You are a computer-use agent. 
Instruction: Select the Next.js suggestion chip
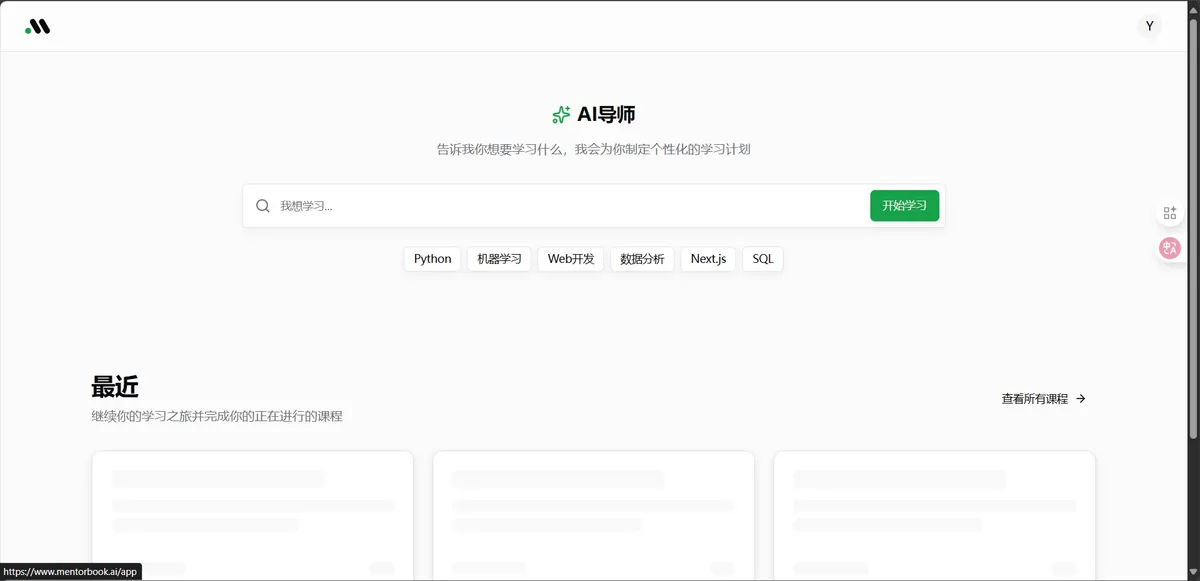tap(707, 258)
